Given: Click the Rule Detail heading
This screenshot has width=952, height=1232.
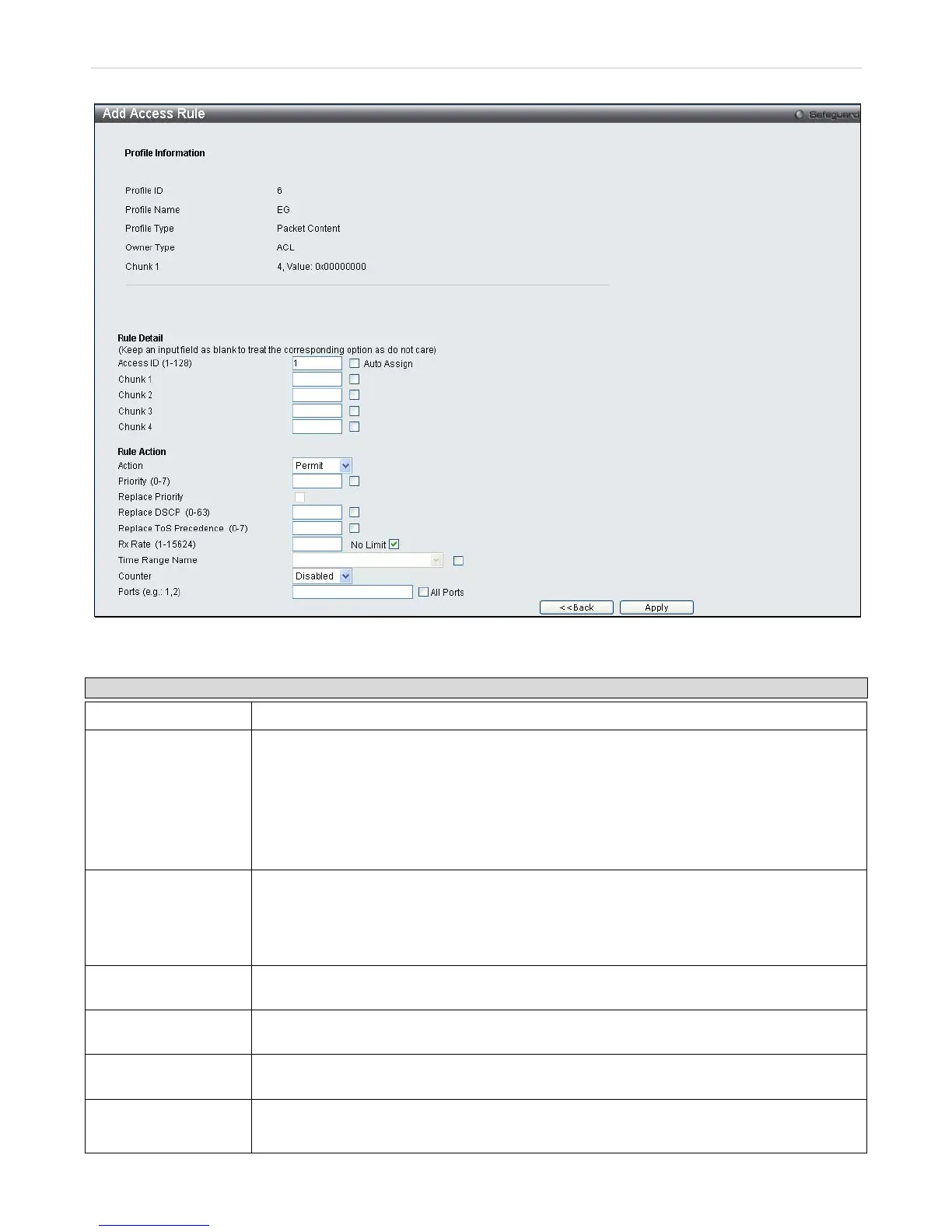Looking at the screenshot, I should tap(140, 338).
